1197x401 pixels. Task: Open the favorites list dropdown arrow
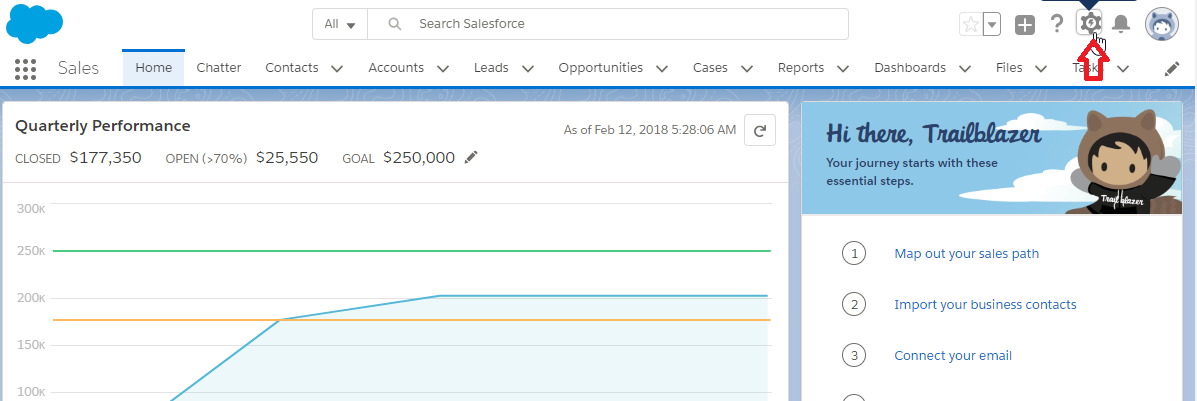[992, 25]
